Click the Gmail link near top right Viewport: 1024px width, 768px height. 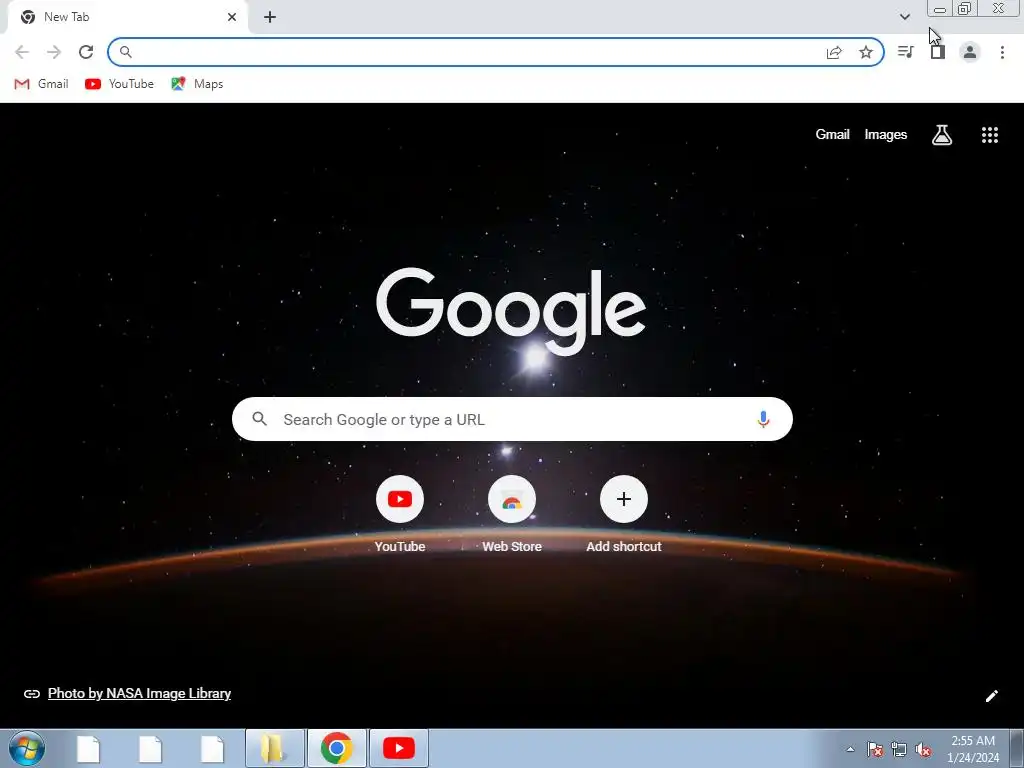coord(832,135)
